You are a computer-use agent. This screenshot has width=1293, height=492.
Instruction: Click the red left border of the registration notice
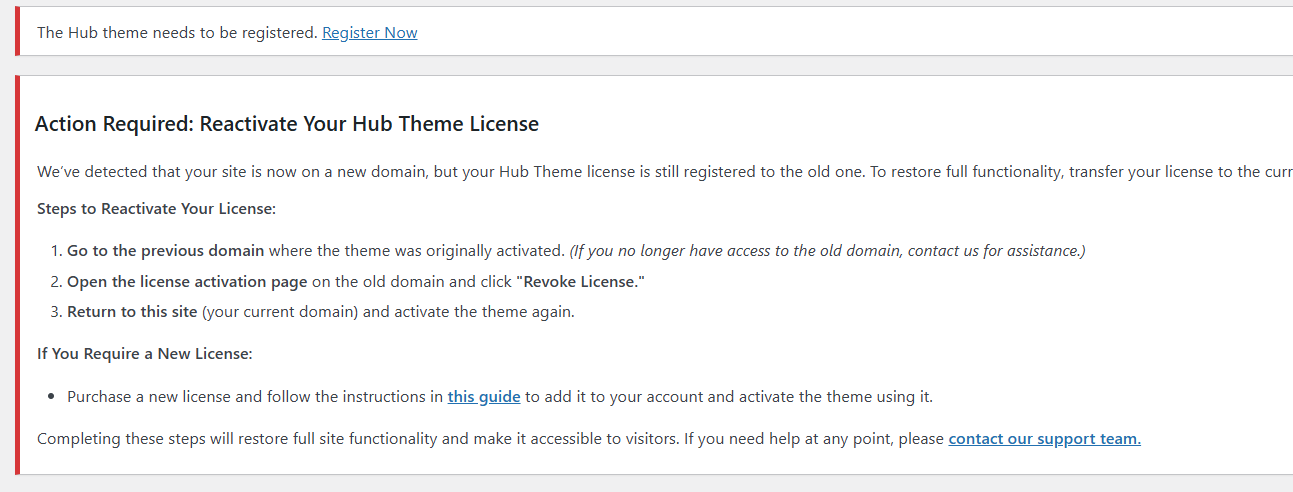[17, 32]
